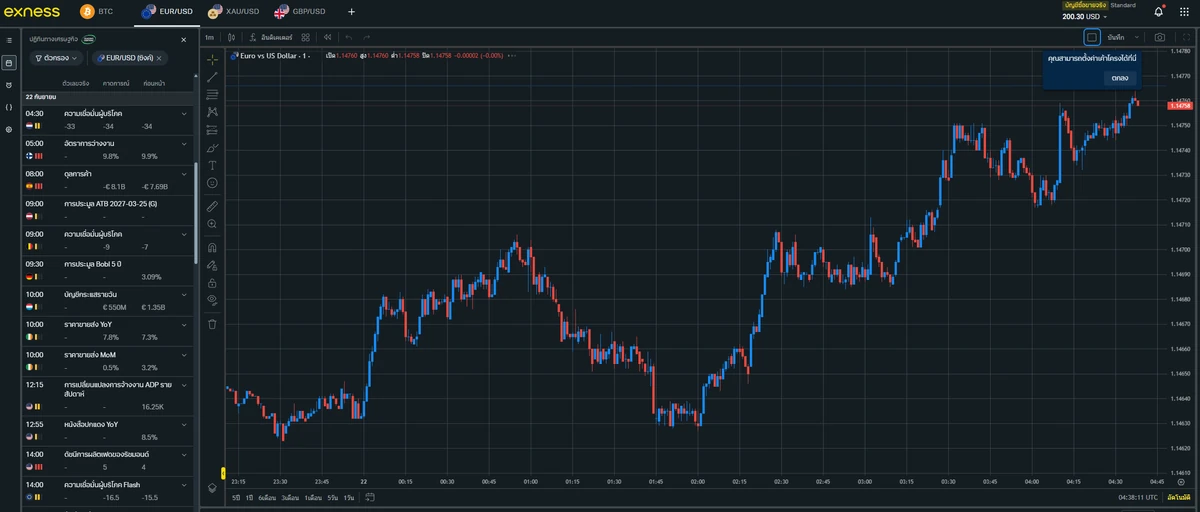Open the economic calendar sidebar icon
The image size is (1200, 512).
(x=9, y=62)
